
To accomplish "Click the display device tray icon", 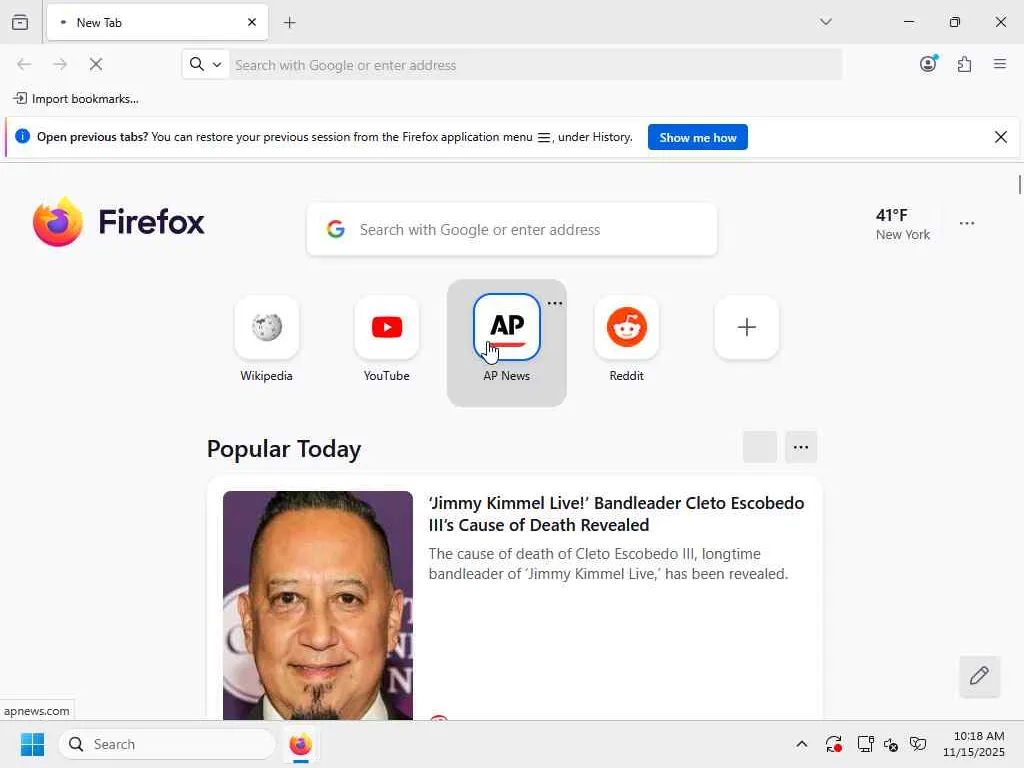I will coord(865,744).
